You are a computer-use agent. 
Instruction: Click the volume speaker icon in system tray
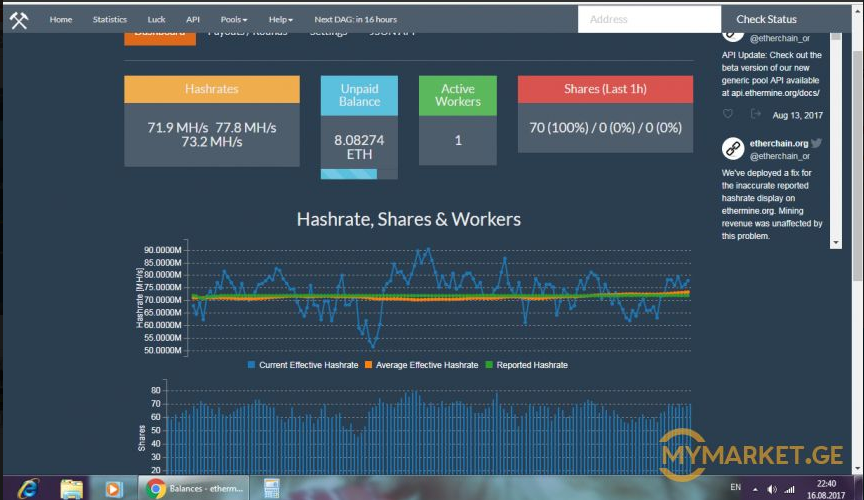tap(770, 489)
